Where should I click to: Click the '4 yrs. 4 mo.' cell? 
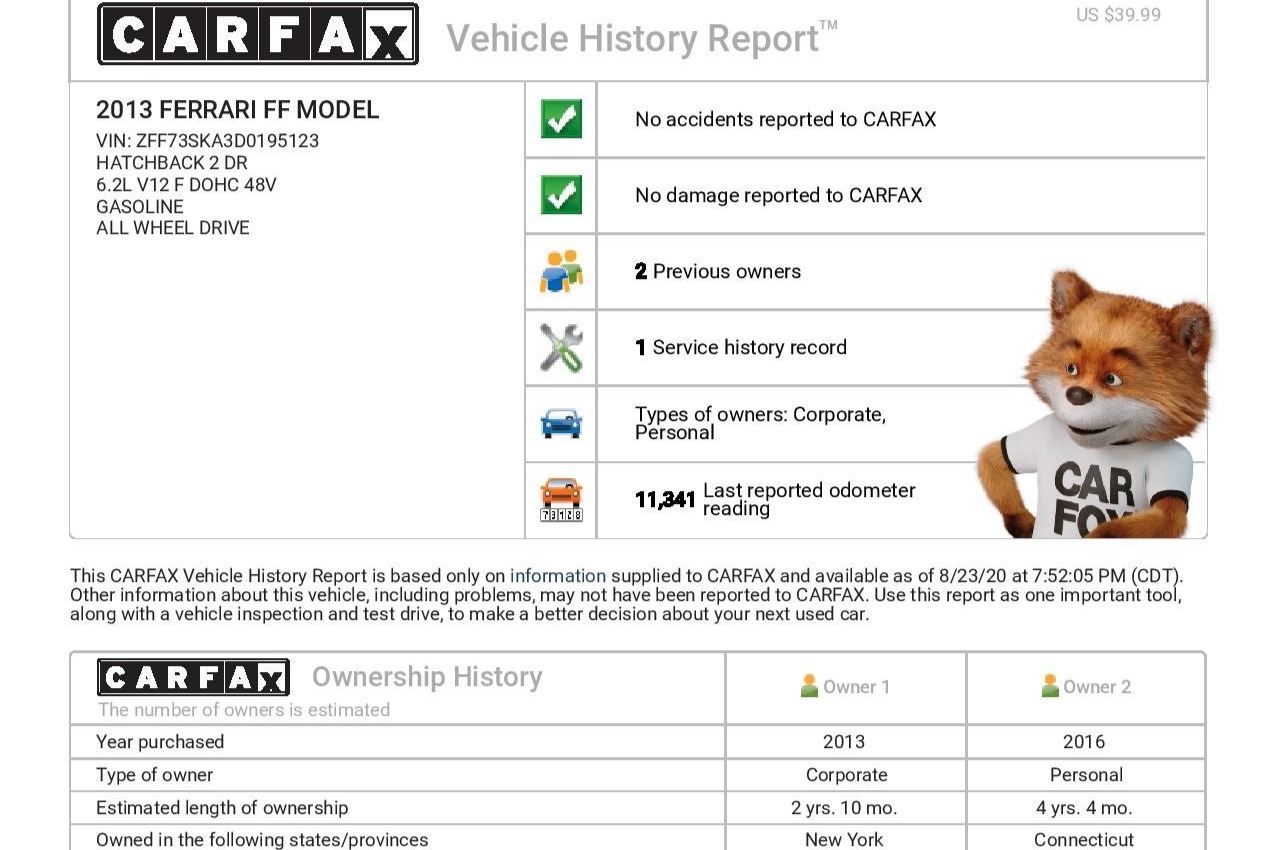[1084, 808]
